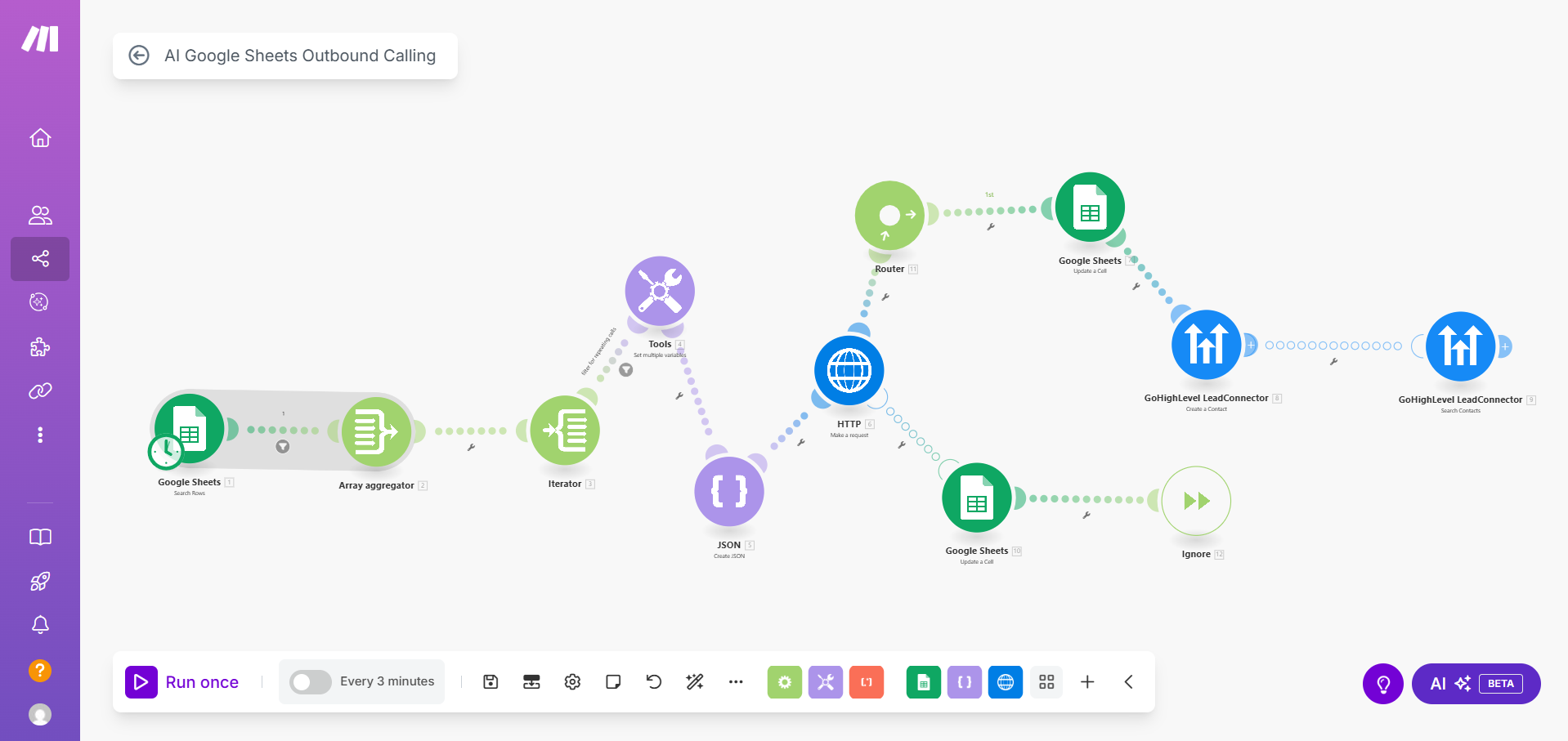Open the clock schedule badge on Google Sheets
Image resolution: width=1568 pixels, height=741 pixels.
pyautogui.click(x=166, y=450)
